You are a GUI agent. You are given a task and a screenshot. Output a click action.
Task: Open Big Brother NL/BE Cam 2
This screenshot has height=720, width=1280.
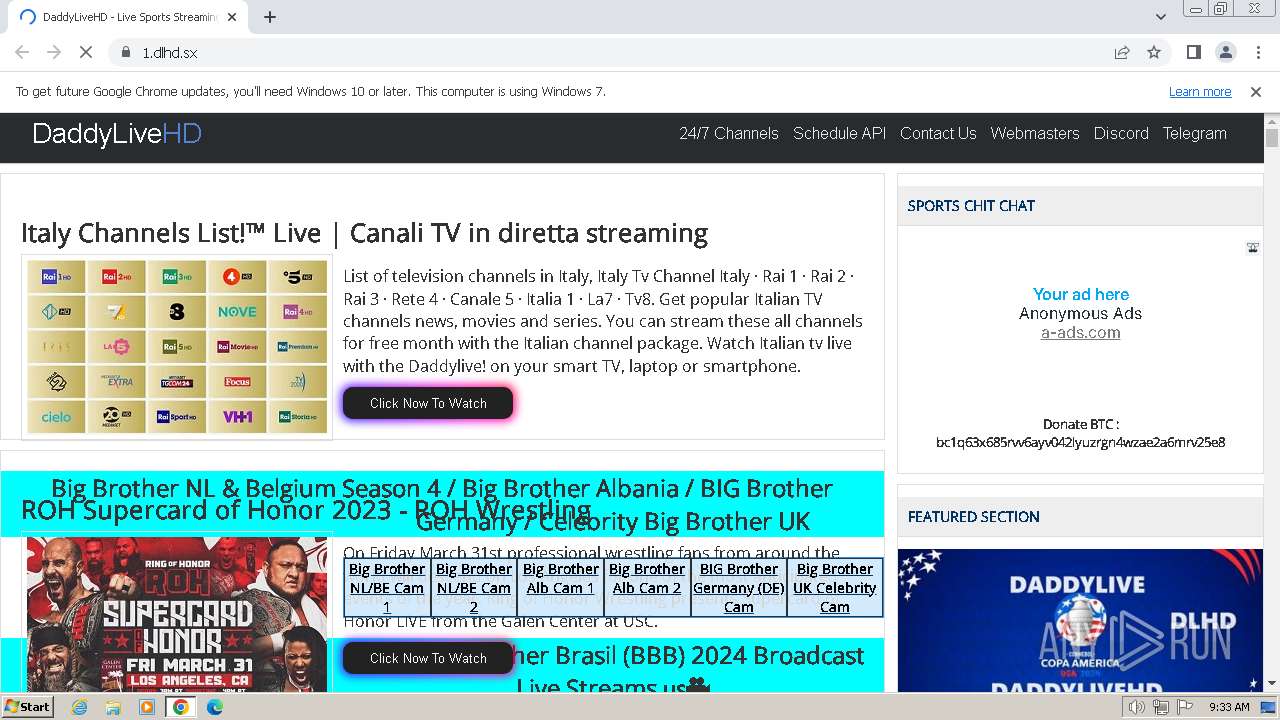click(x=474, y=588)
